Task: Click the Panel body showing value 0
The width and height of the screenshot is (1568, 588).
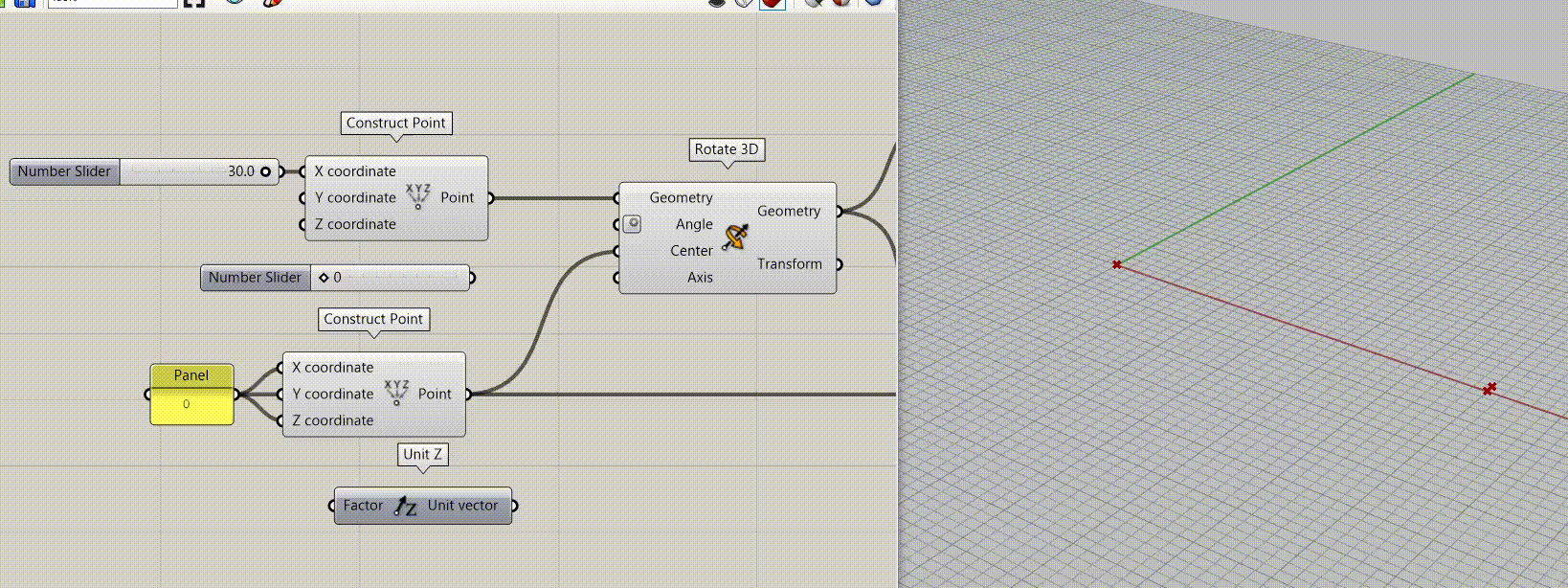Action: click(x=191, y=405)
